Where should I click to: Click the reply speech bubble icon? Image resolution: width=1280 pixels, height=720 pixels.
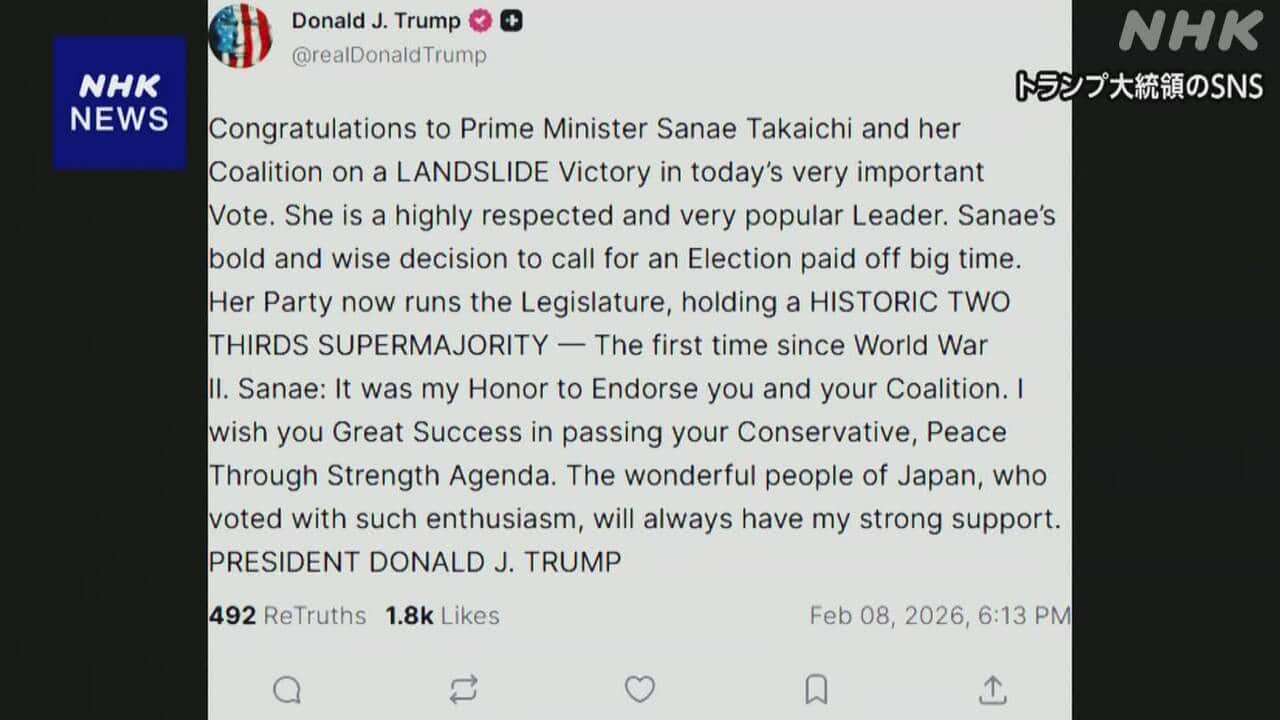tap(287, 689)
